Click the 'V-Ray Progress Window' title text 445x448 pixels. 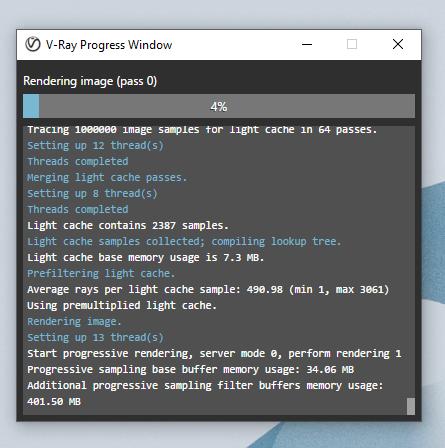[x=109, y=45]
